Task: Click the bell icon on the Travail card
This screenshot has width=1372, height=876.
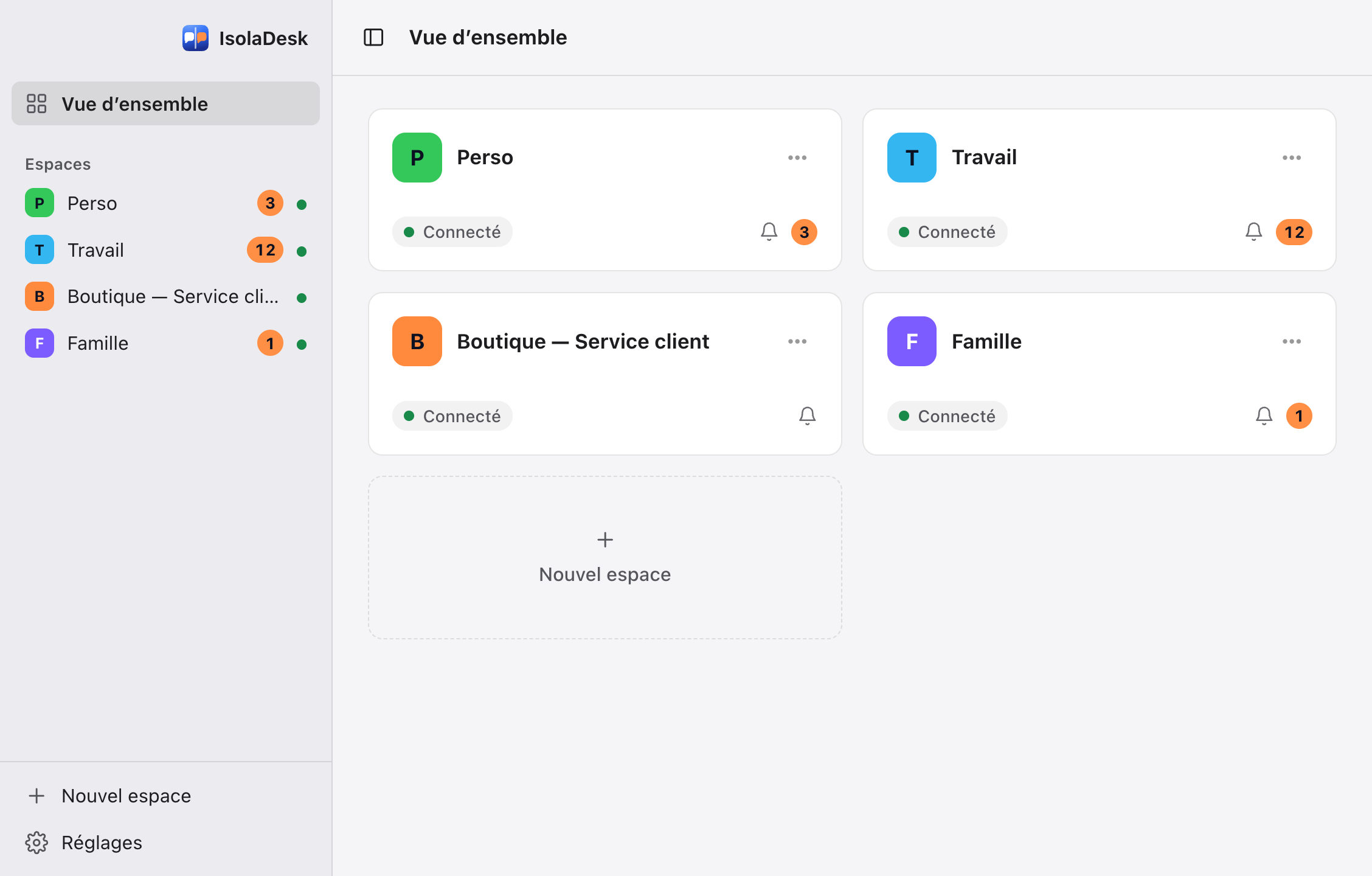Action: point(1254,232)
